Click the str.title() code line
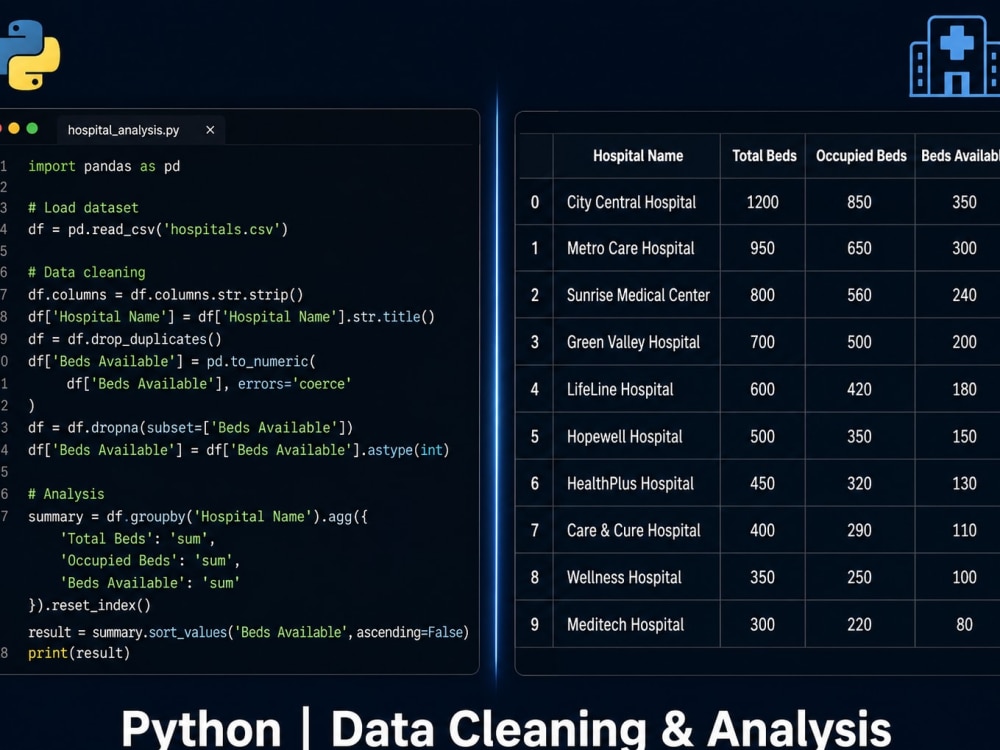Screen dimensions: 1000x750 click(231, 317)
